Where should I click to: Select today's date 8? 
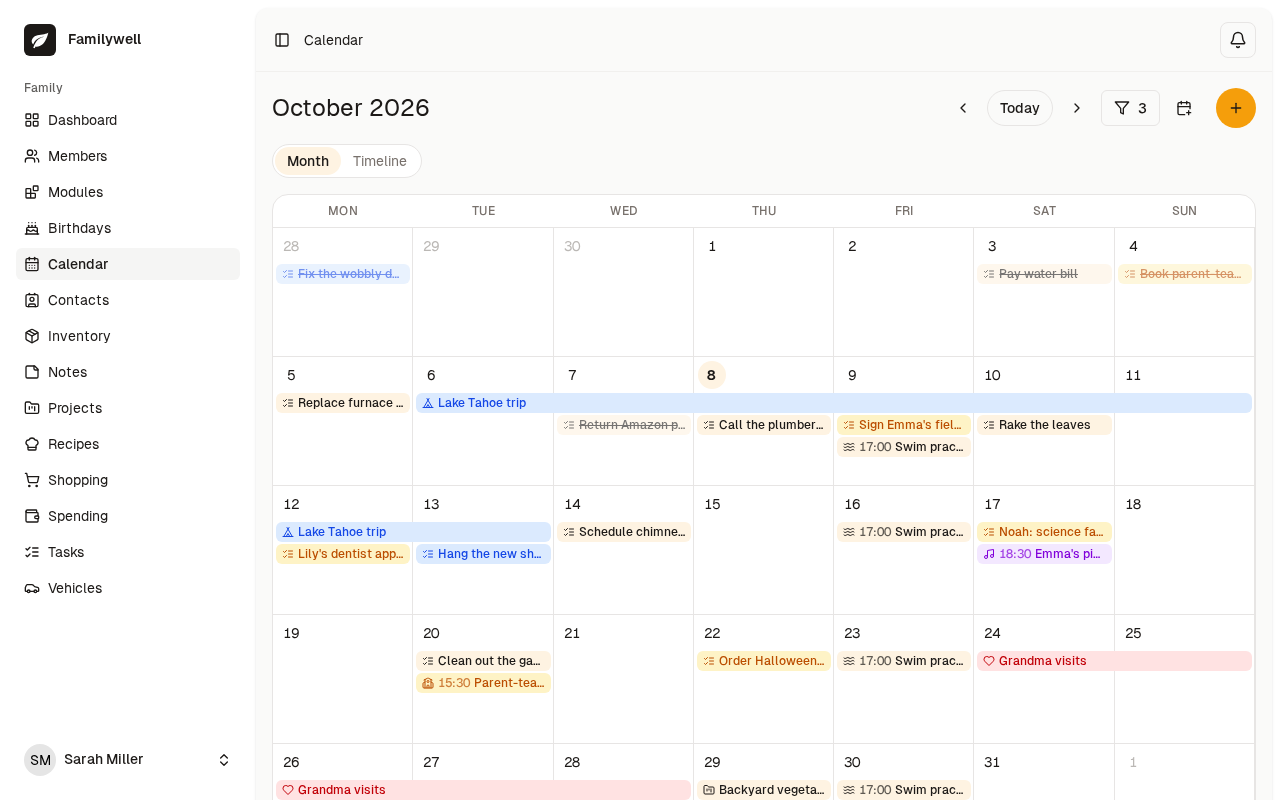tap(711, 375)
